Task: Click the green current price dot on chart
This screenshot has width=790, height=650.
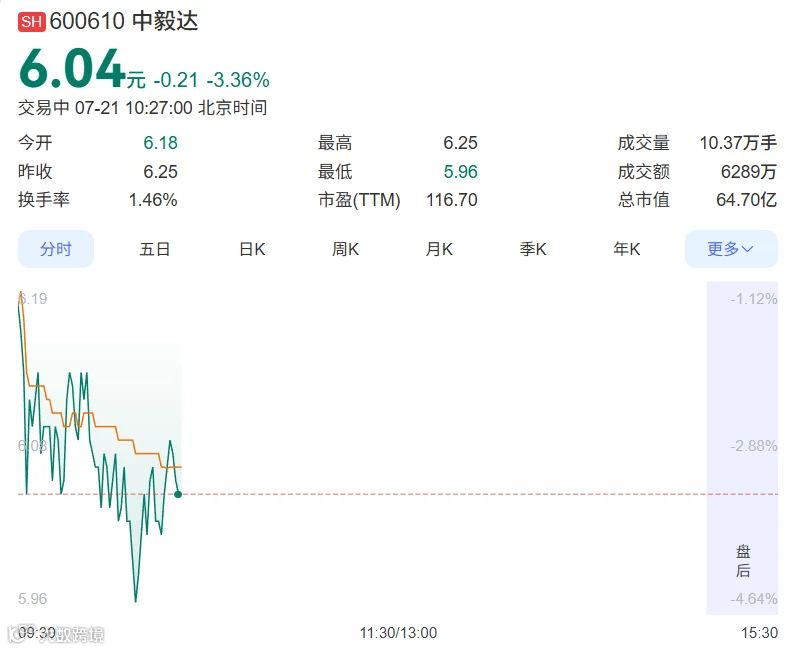Action: point(178,494)
